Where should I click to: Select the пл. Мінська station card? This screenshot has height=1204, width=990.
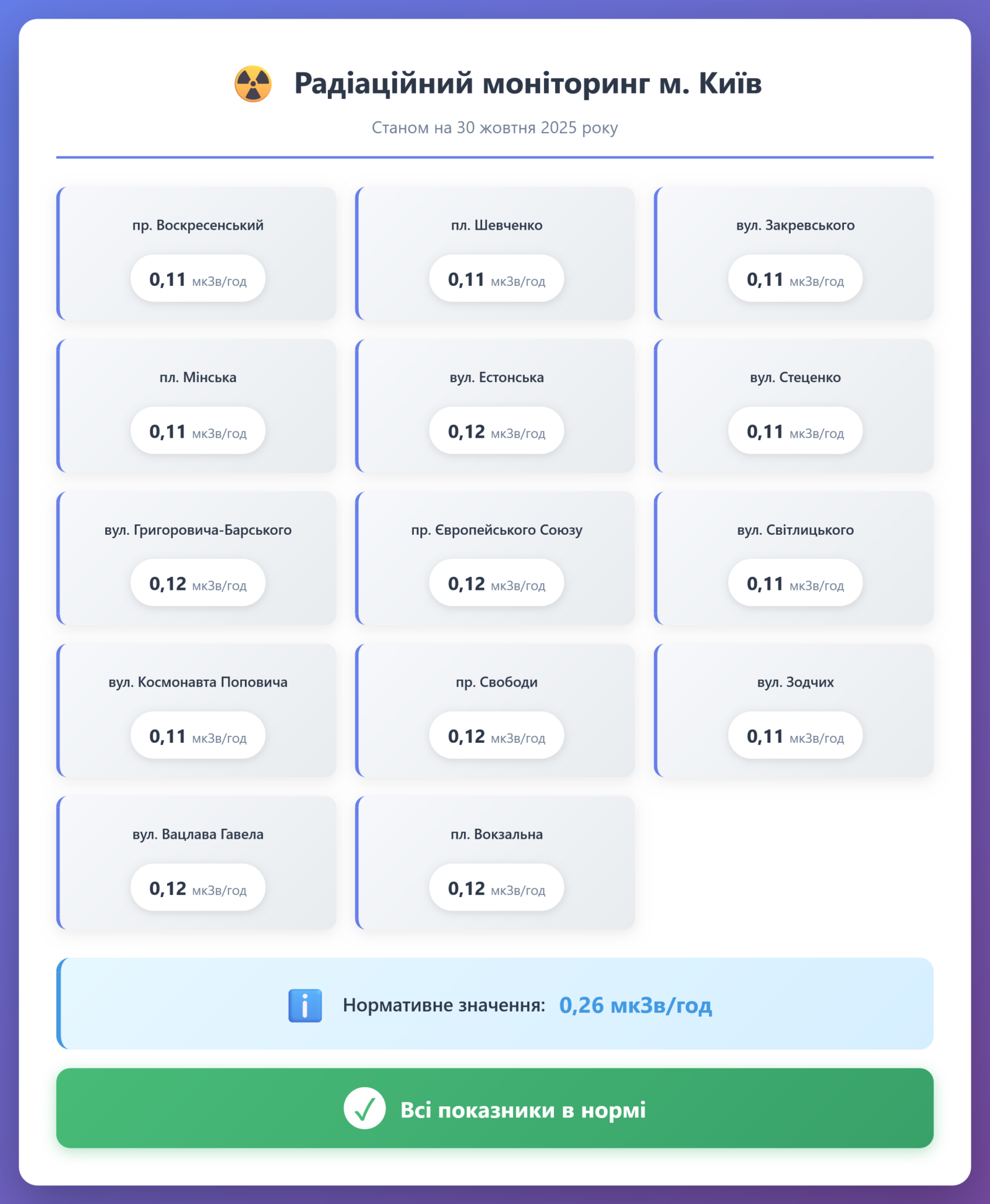click(x=197, y=405)
